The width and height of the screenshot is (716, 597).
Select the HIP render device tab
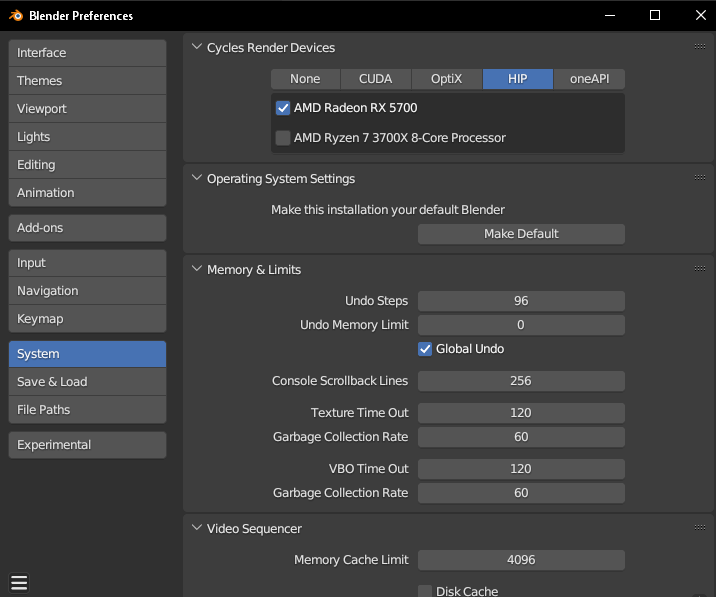(x=518, y=79)
